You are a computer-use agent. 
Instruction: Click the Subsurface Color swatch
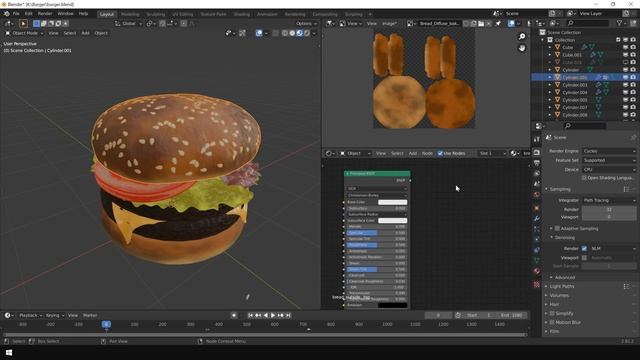[x=392, y=220]
